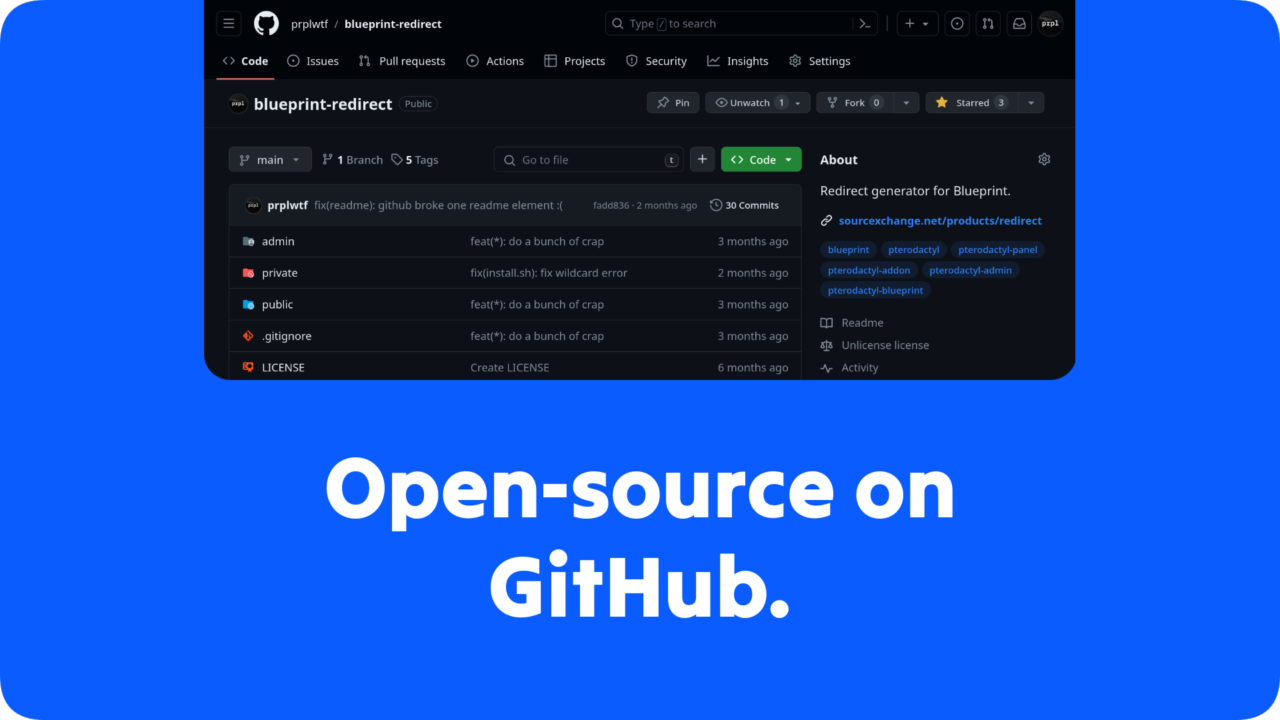Open the commit hash fadd836

611,205
